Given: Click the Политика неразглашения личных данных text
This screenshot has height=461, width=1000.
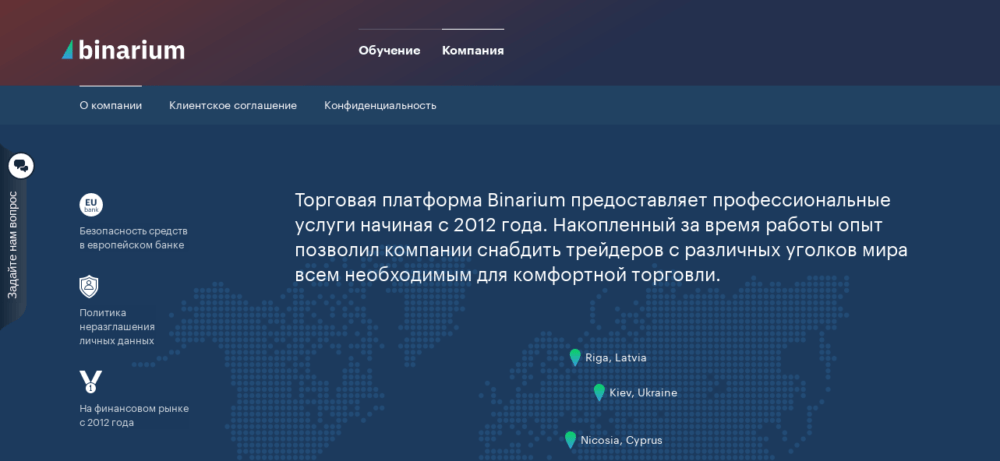Looking at the screenshot, I should pyautogui.click(x=117, y=326).
